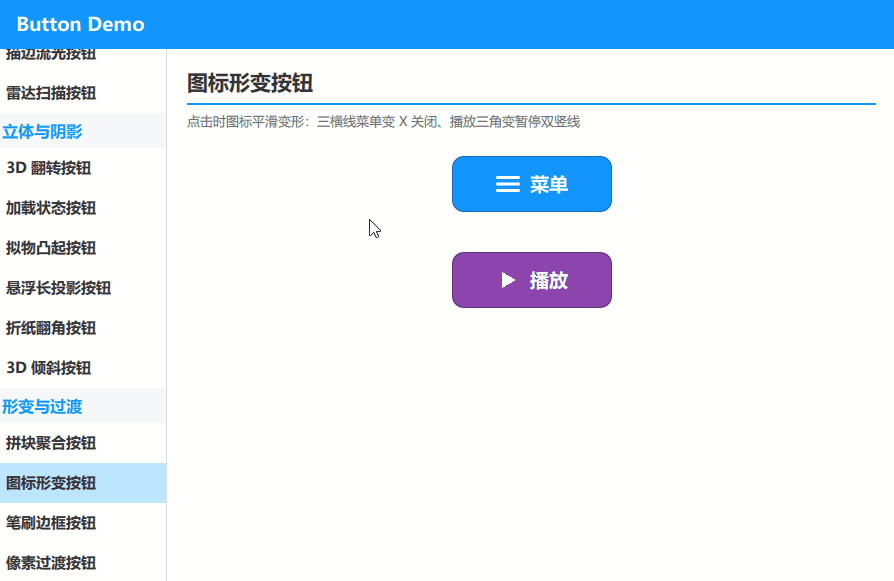Select 3D 倾斜按钮 sidebar item

click(x=83, y=368)
